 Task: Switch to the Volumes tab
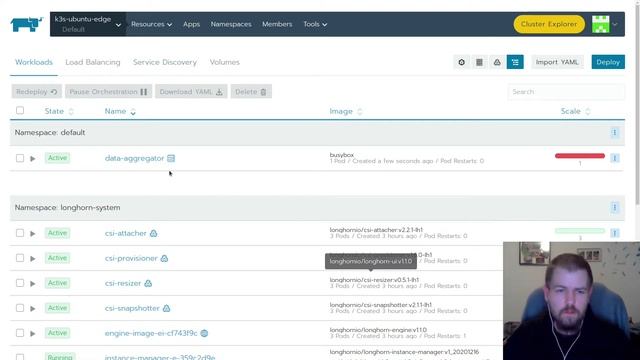(x=224, y=62)
